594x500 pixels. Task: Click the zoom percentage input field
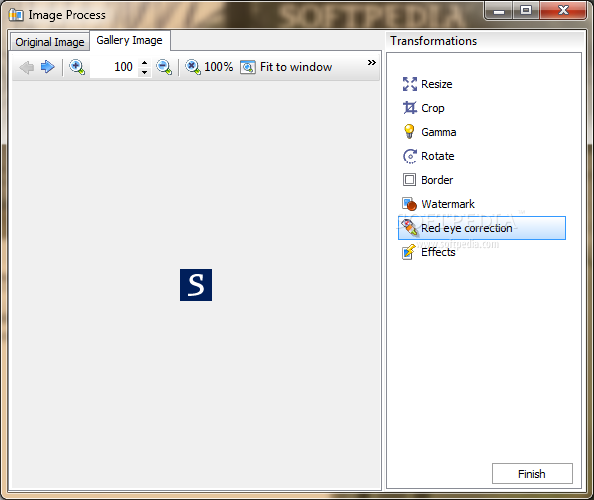coord(115,67)
